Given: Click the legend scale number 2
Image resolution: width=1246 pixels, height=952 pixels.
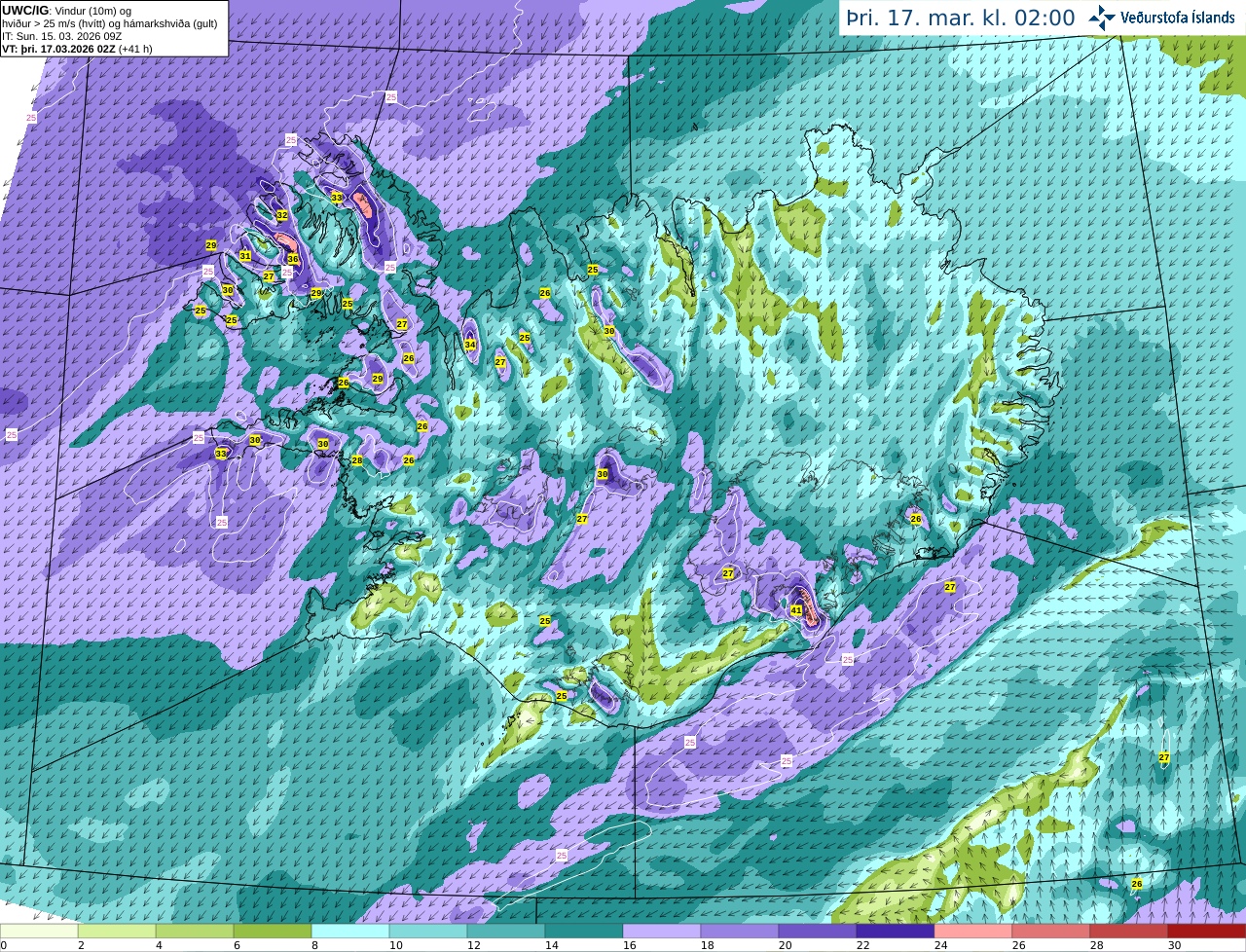Looking at the screenshot, I should click(x=81, y=945).
